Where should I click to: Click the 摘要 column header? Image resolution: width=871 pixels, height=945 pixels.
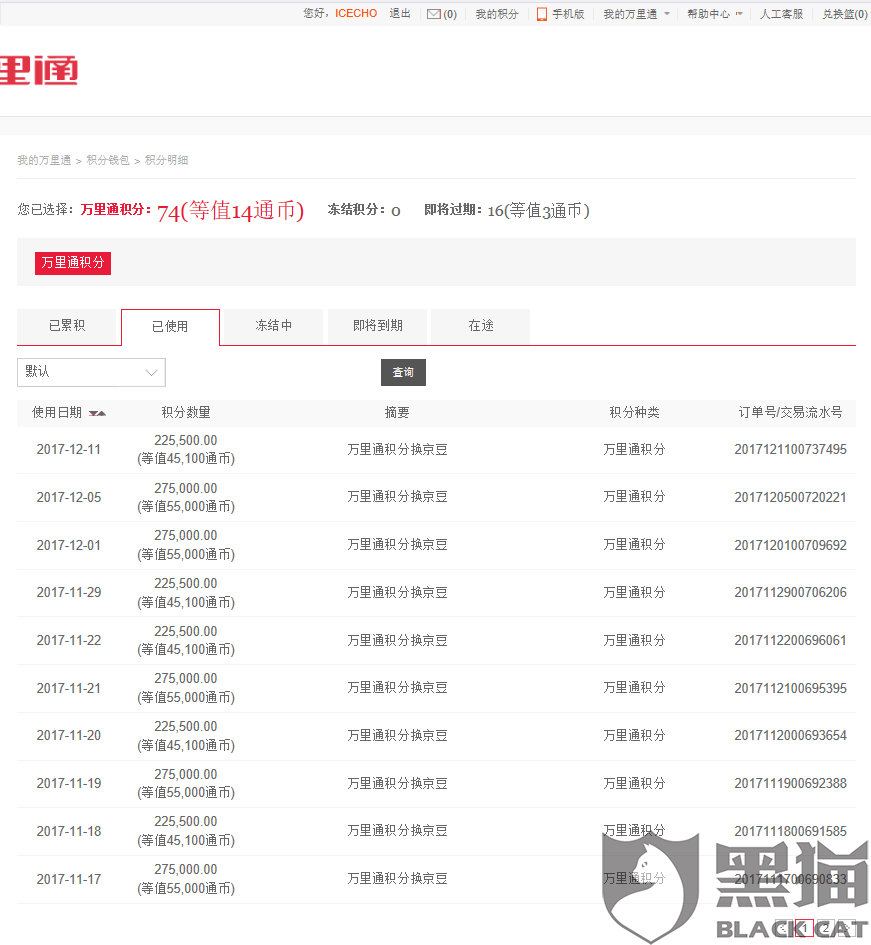click(x=397, y=413)
